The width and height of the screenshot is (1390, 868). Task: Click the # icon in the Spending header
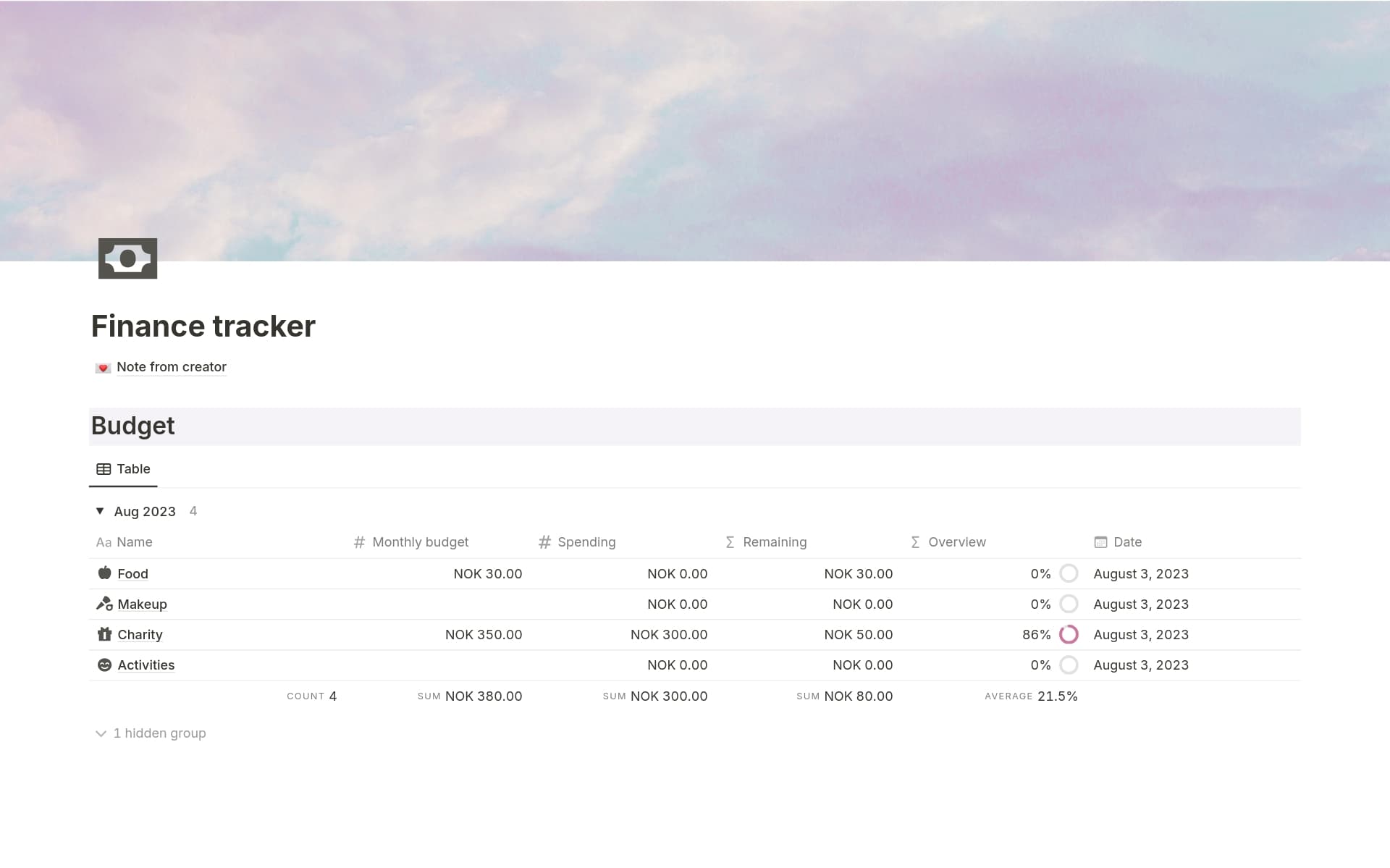click(x=544, y=542)
